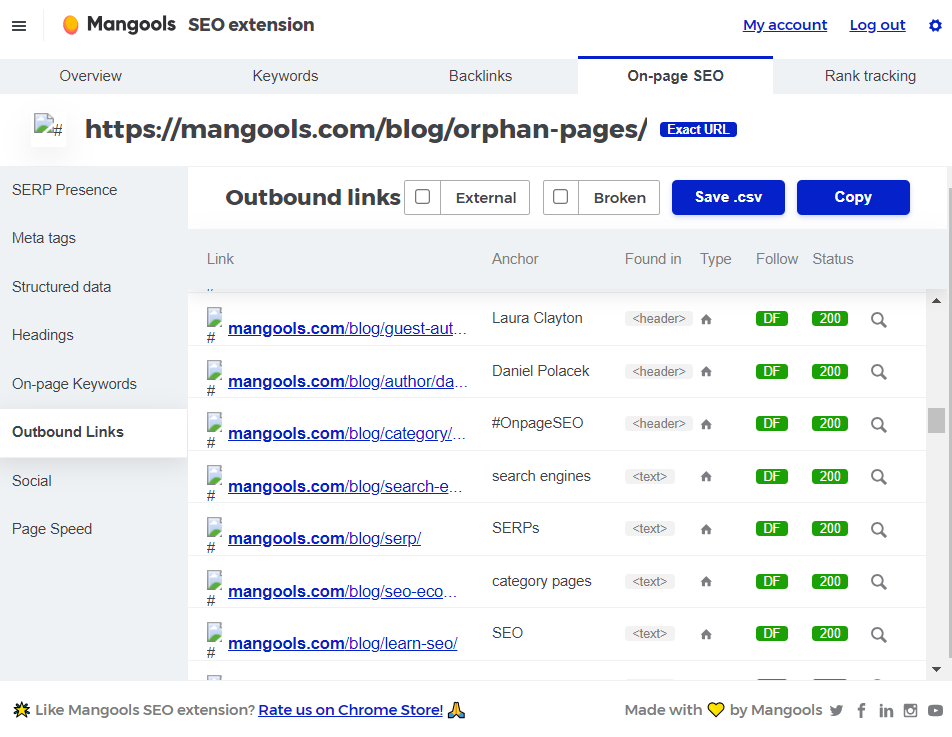
Task: Inspect the Laura Clayton row magnifier
Action: 879,319
